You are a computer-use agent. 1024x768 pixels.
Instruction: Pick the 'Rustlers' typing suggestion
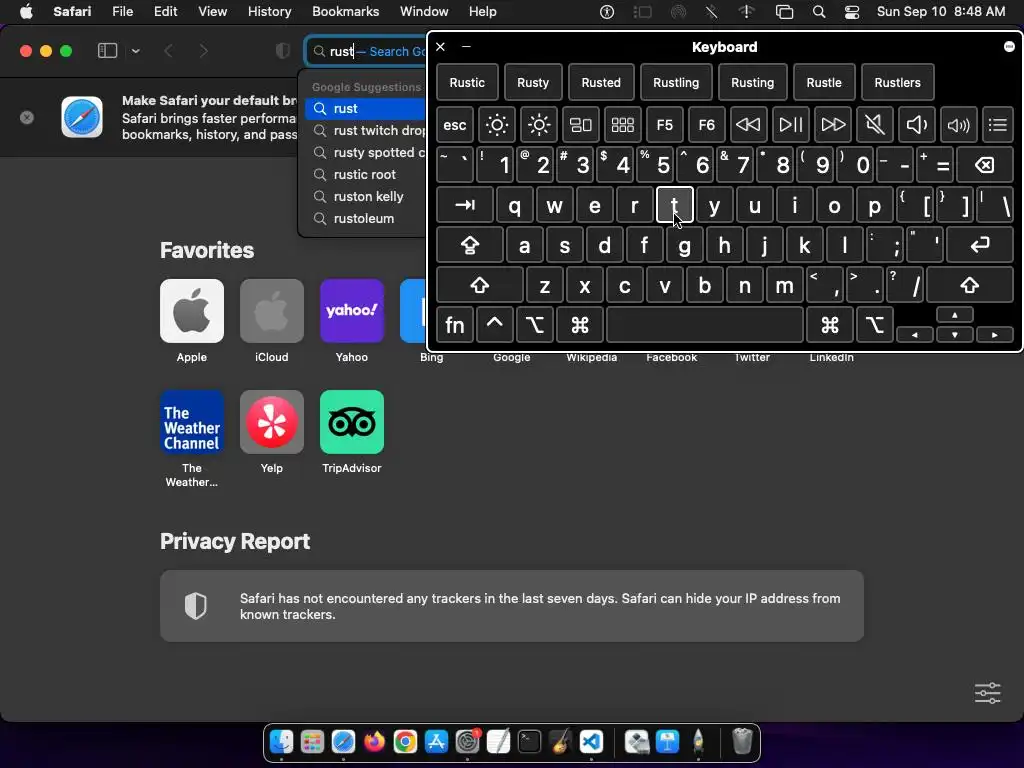897,83
